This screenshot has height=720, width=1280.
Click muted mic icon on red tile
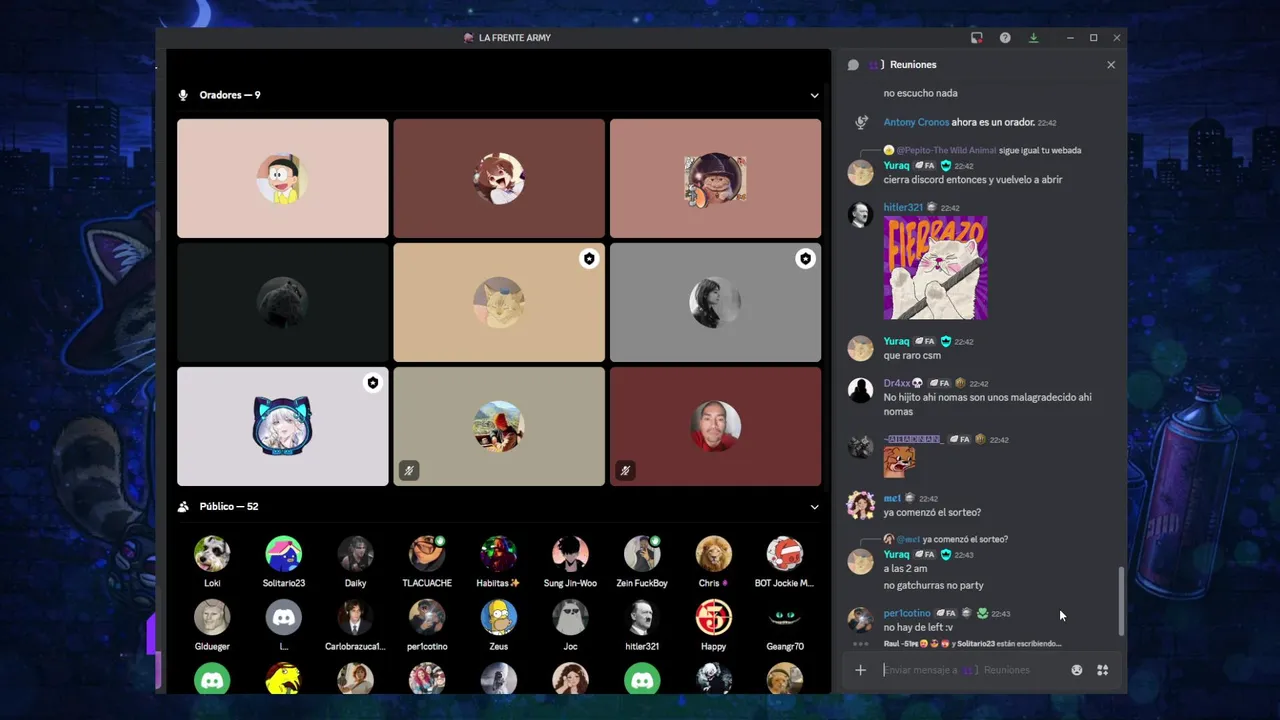tap(625, 470)
